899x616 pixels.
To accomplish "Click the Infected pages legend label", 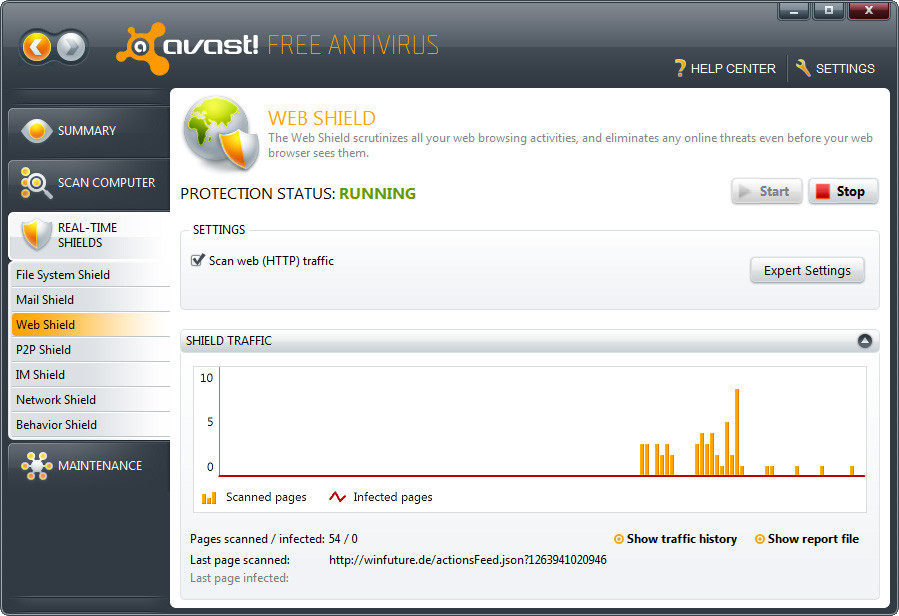I will coord(393,497).
